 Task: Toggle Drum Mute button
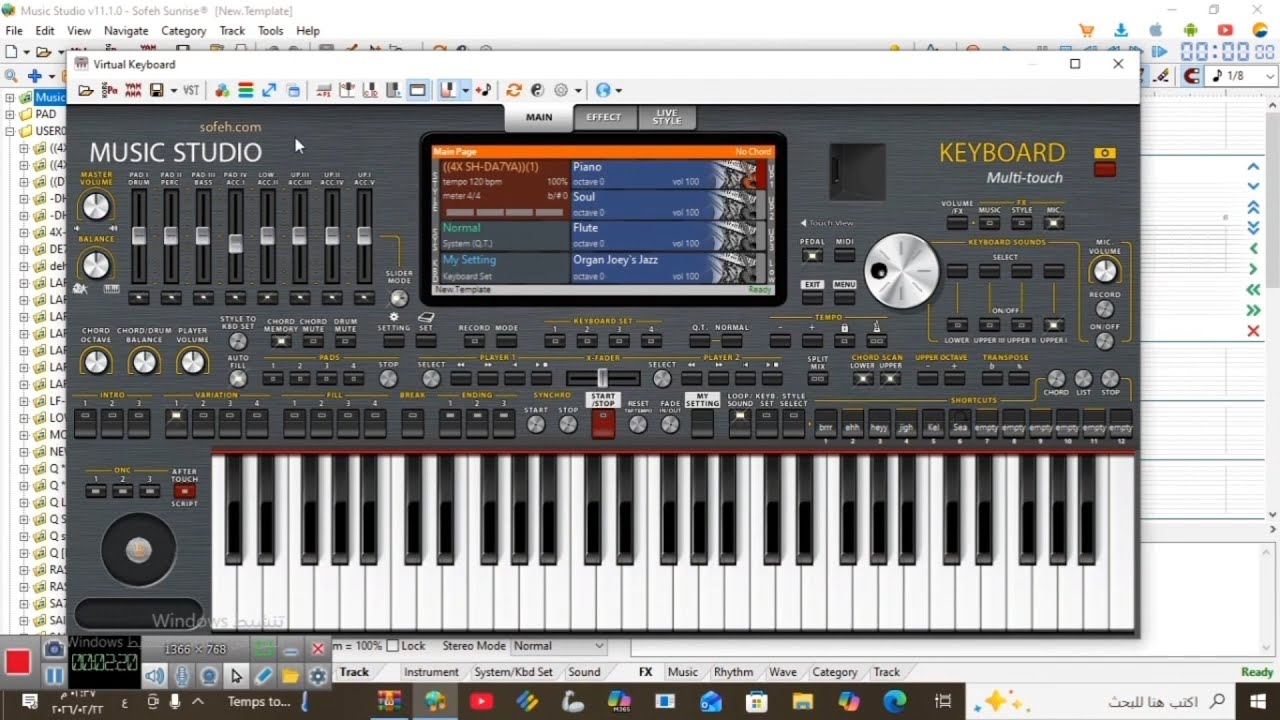click(x=345, y=341)
